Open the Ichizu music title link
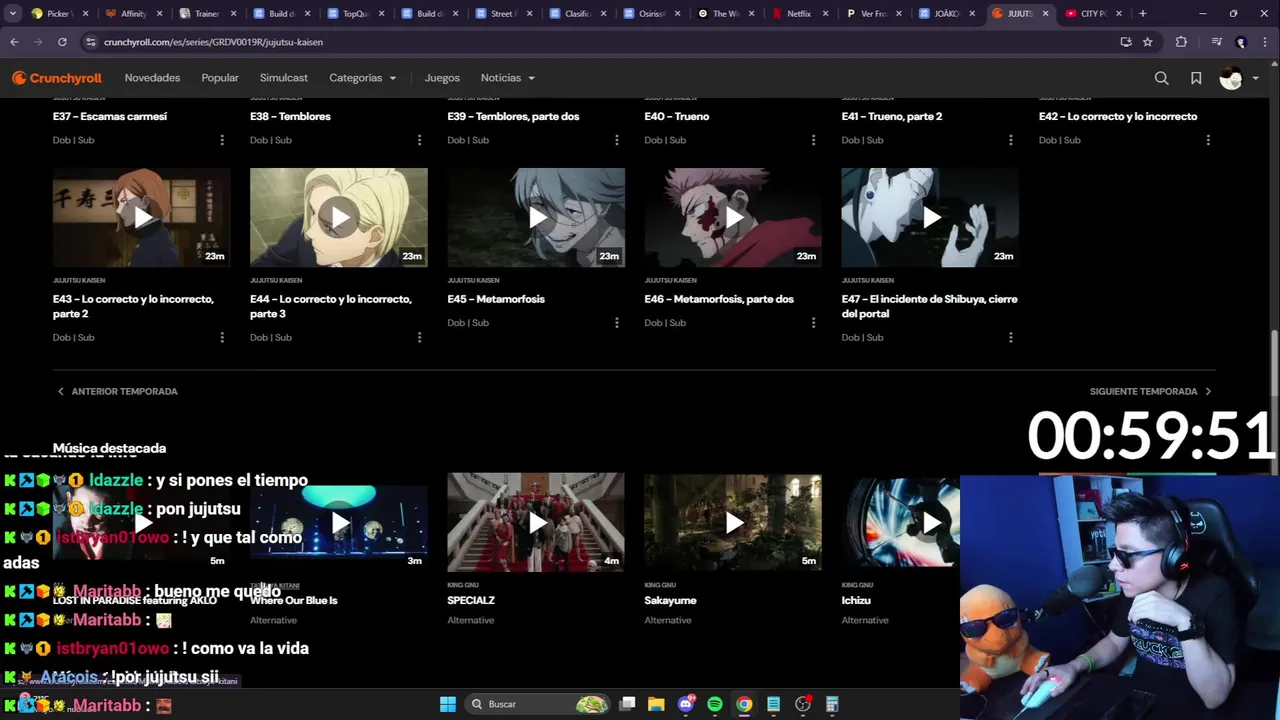 pyautogui.click(x=856, y=600)
